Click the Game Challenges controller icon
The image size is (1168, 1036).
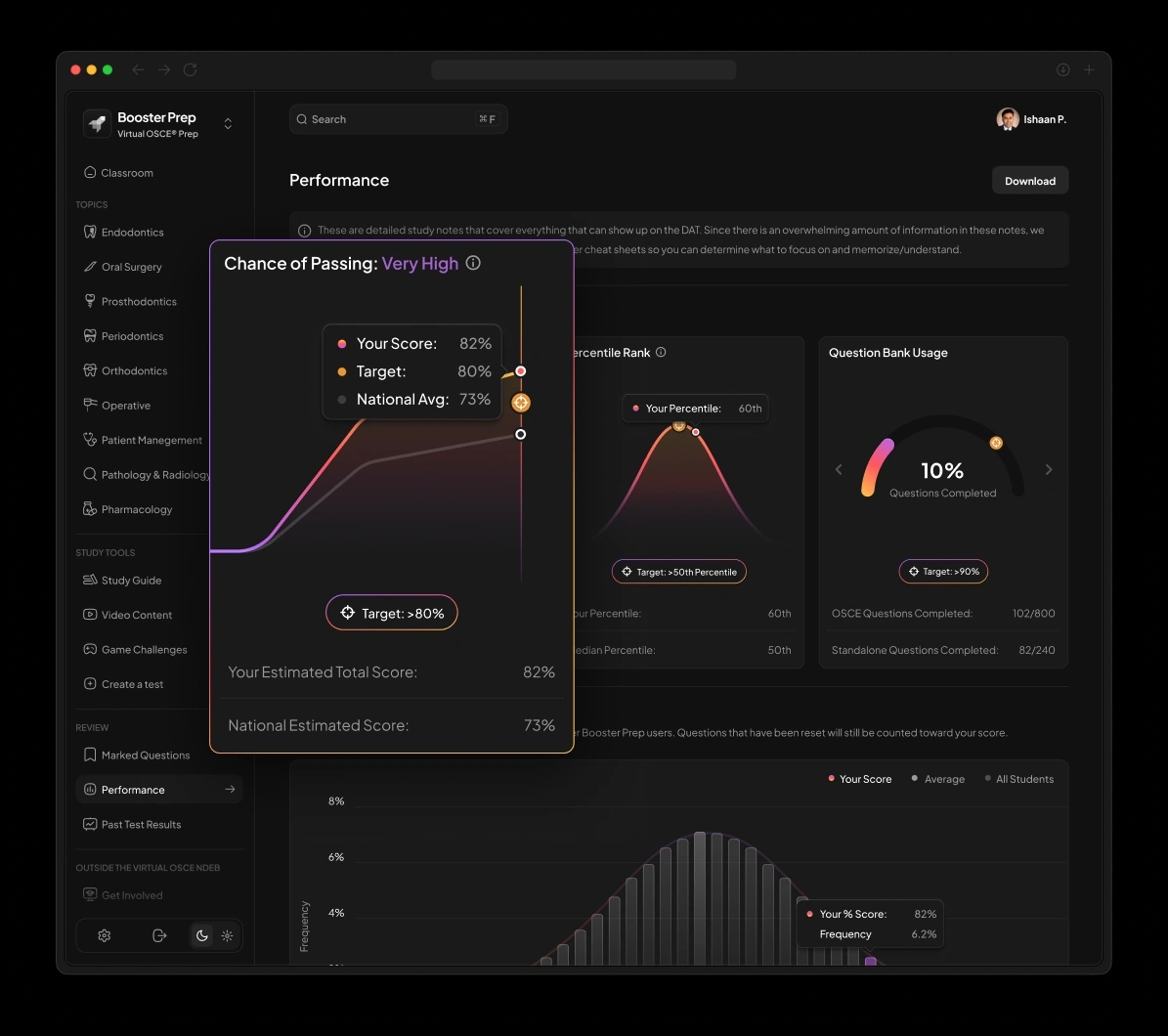(90, 649)
